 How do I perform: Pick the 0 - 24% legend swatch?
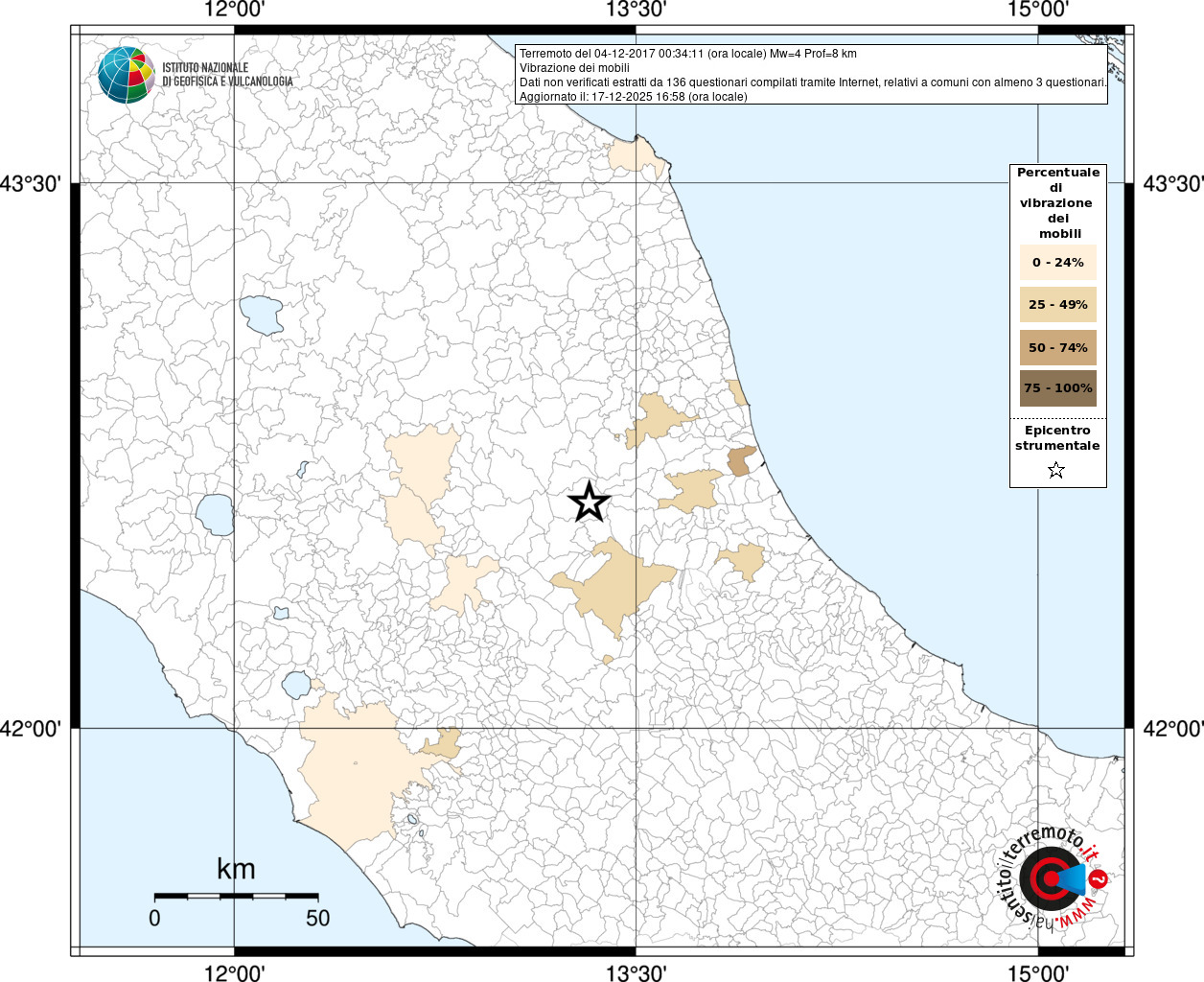(1057, 263)
